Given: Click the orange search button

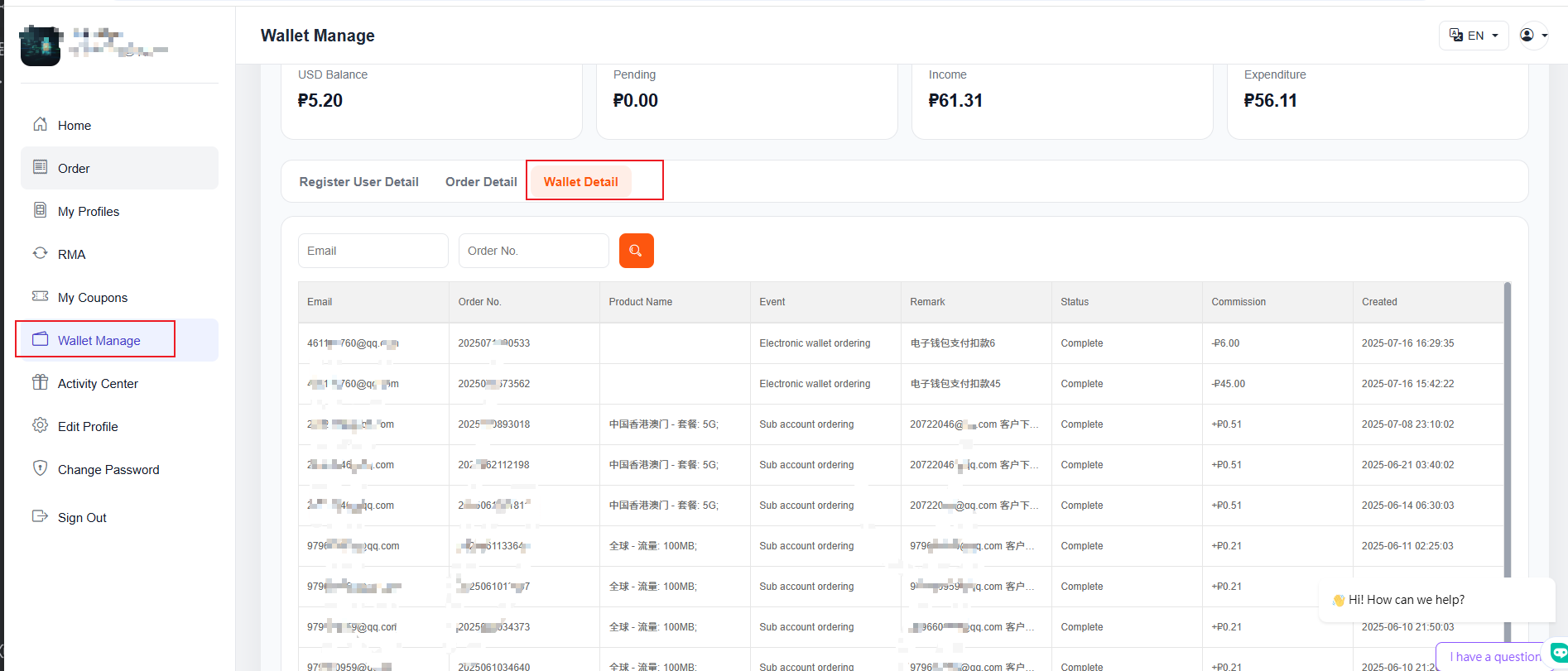Looking at the screenshot, I should (637, 251).
